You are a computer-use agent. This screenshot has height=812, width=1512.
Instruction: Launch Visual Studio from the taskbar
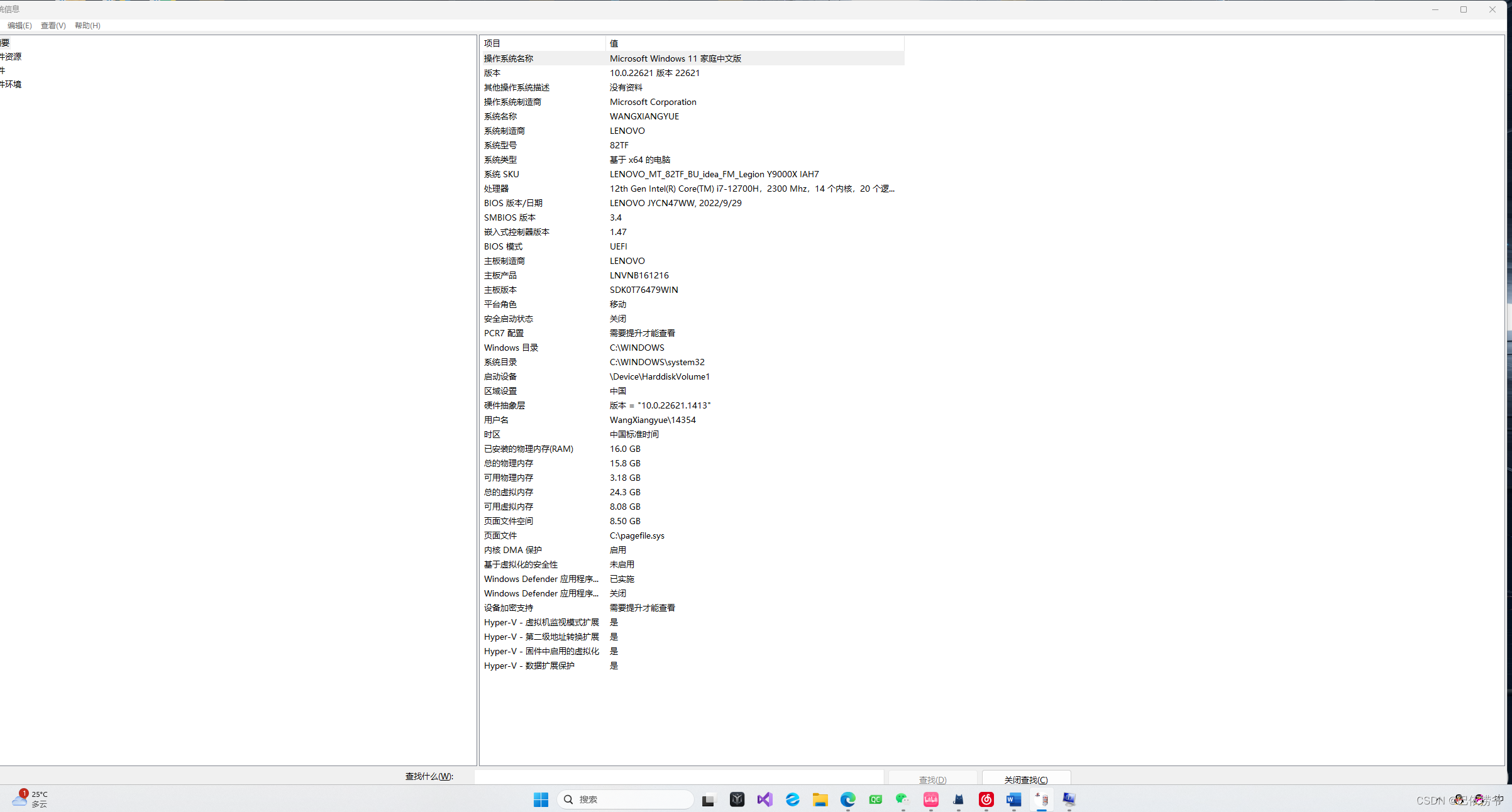[764, 799]
